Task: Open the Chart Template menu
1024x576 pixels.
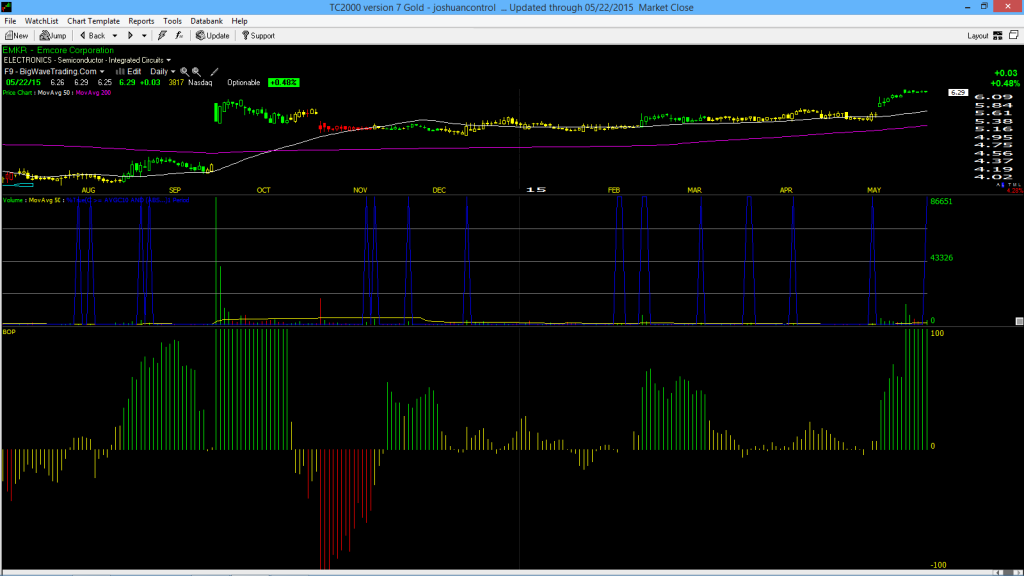Action: click(93, 21)
